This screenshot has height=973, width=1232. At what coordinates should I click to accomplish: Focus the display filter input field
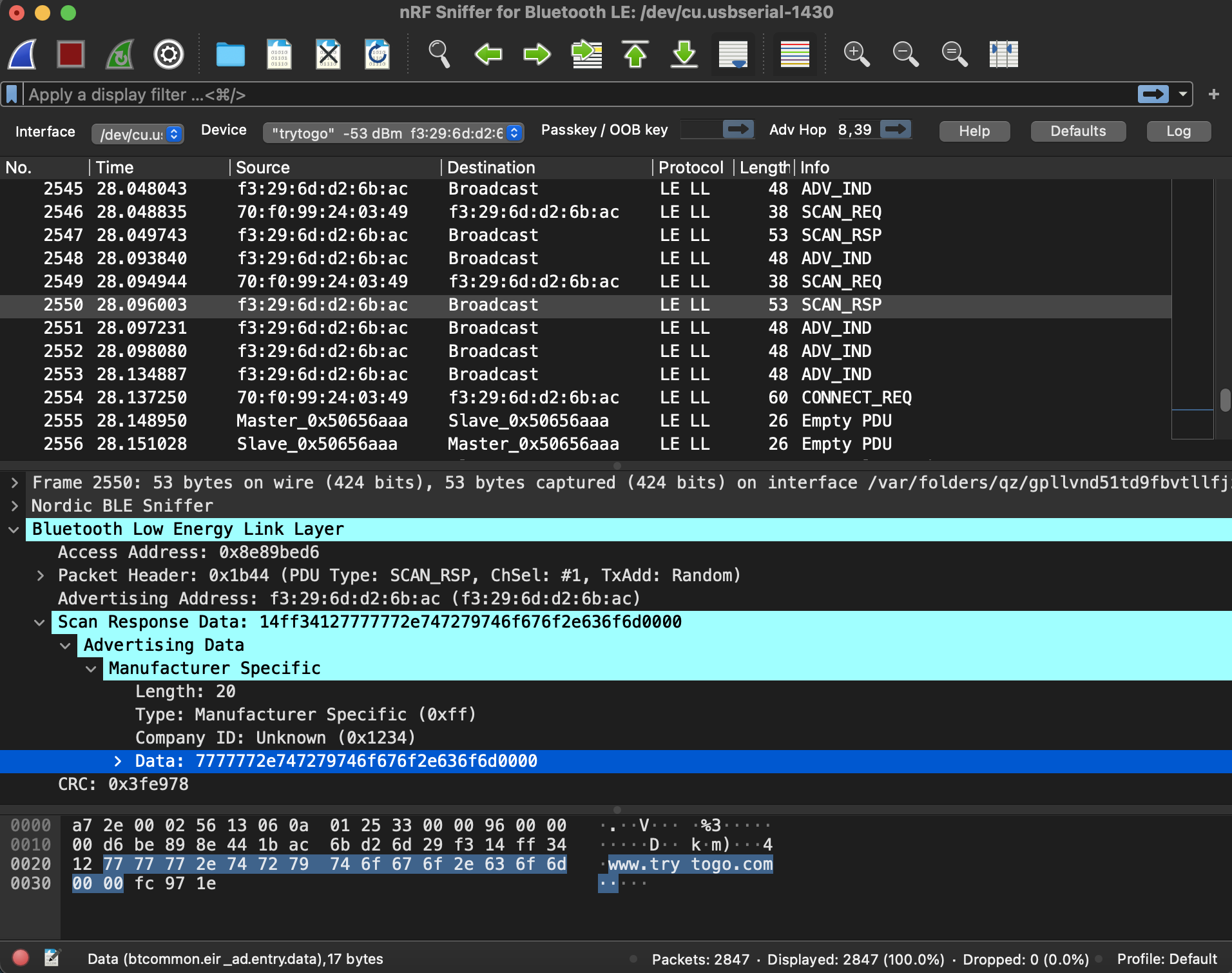tap(580, 95)
